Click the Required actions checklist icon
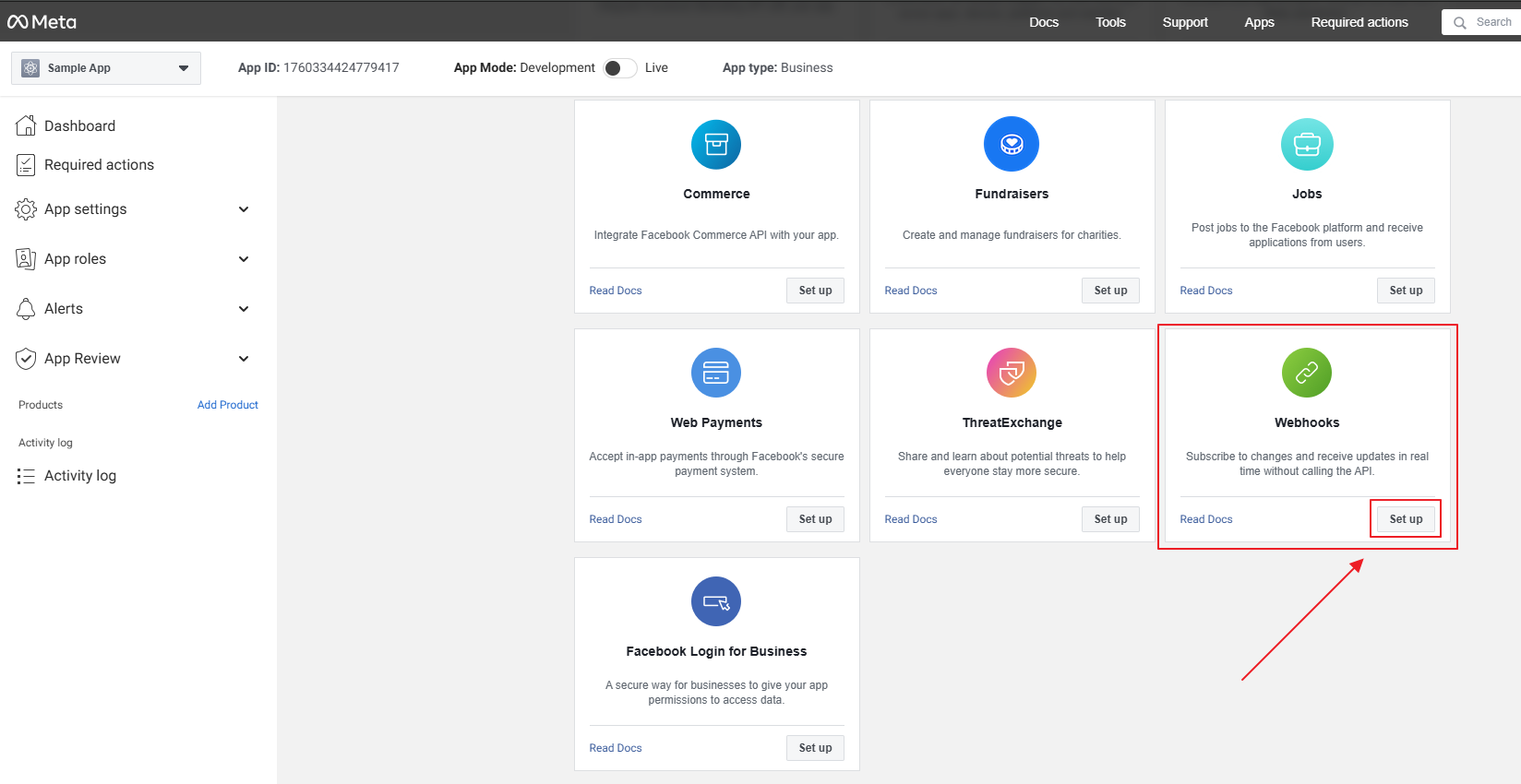1521x784 pixels. [26, 165]
